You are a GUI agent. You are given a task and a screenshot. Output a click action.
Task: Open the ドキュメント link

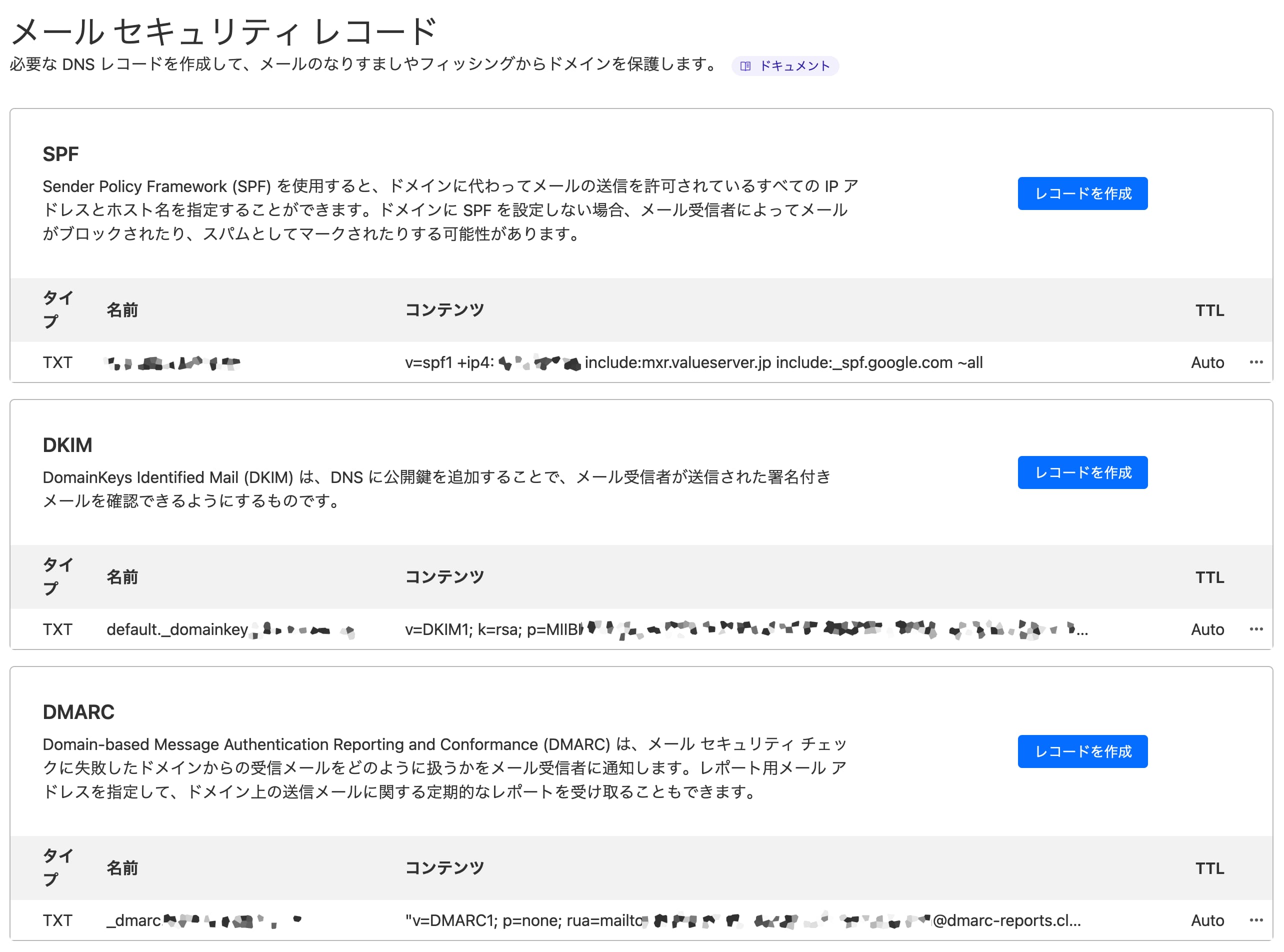[784, 65]
